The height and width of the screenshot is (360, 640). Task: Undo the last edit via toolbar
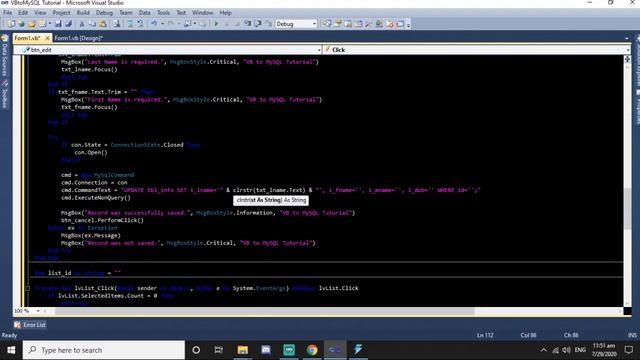pos(154,24)
